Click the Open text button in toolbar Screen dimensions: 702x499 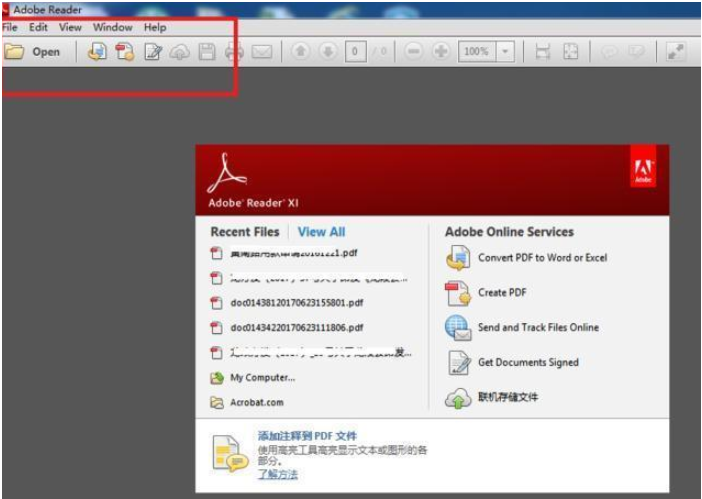(46, 52)
